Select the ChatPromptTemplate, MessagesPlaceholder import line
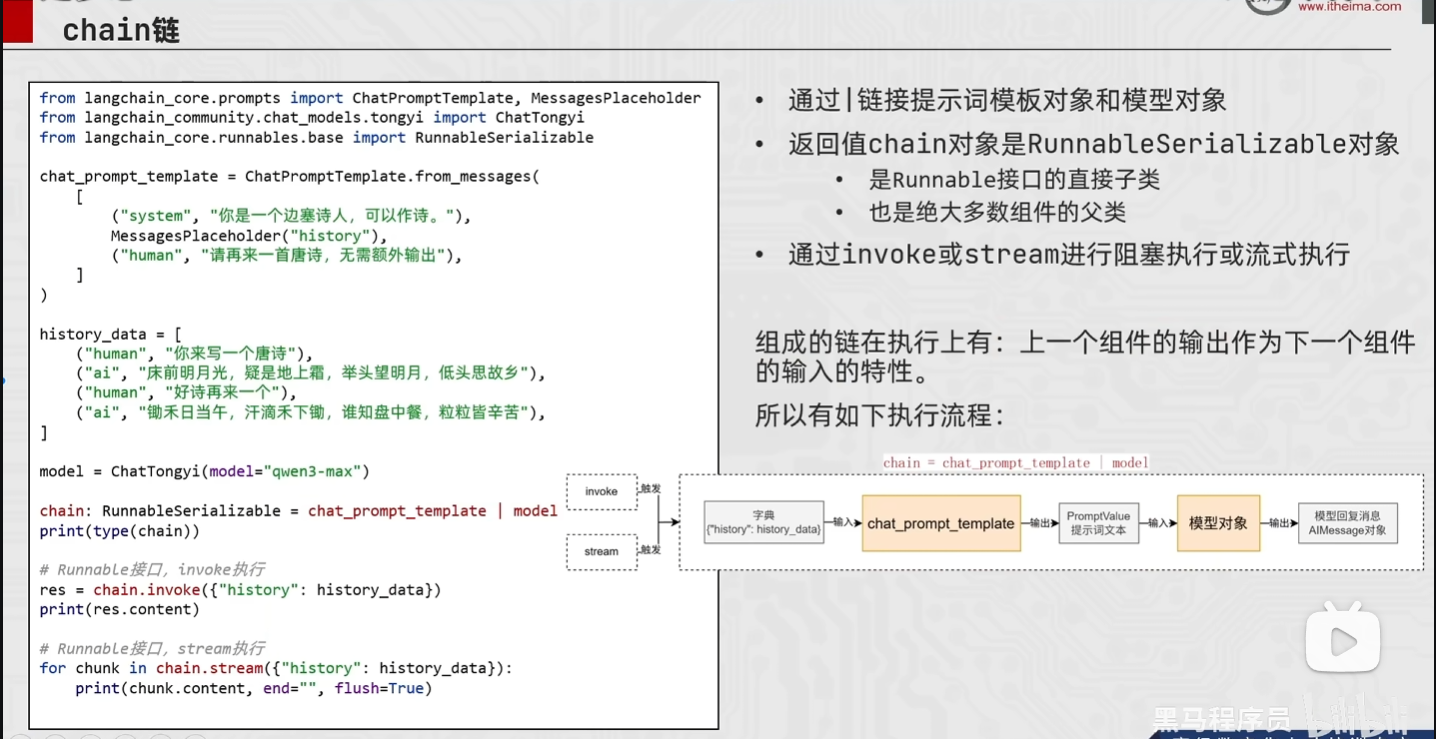The height and width of the screenshot is (739, 1436). click(x=370, y=98)
